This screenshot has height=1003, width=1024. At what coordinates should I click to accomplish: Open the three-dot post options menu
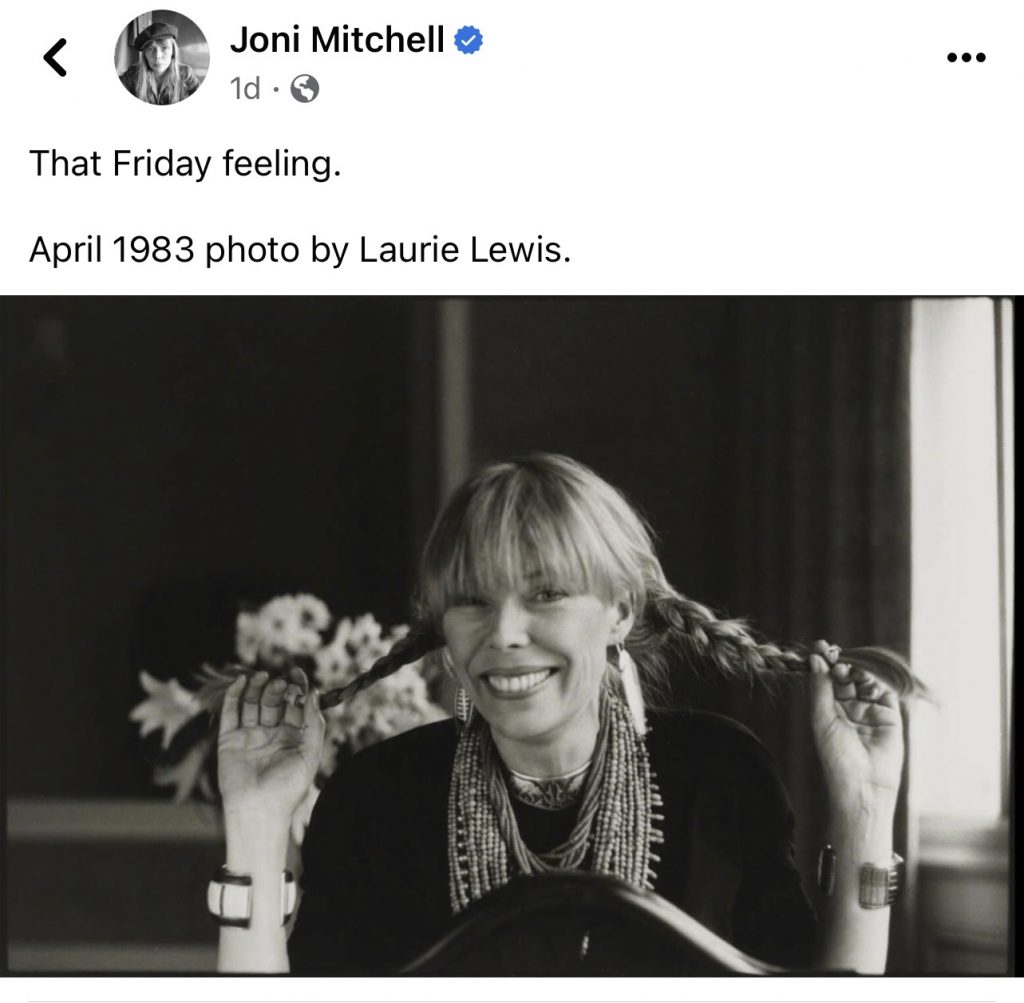(965, 57)
